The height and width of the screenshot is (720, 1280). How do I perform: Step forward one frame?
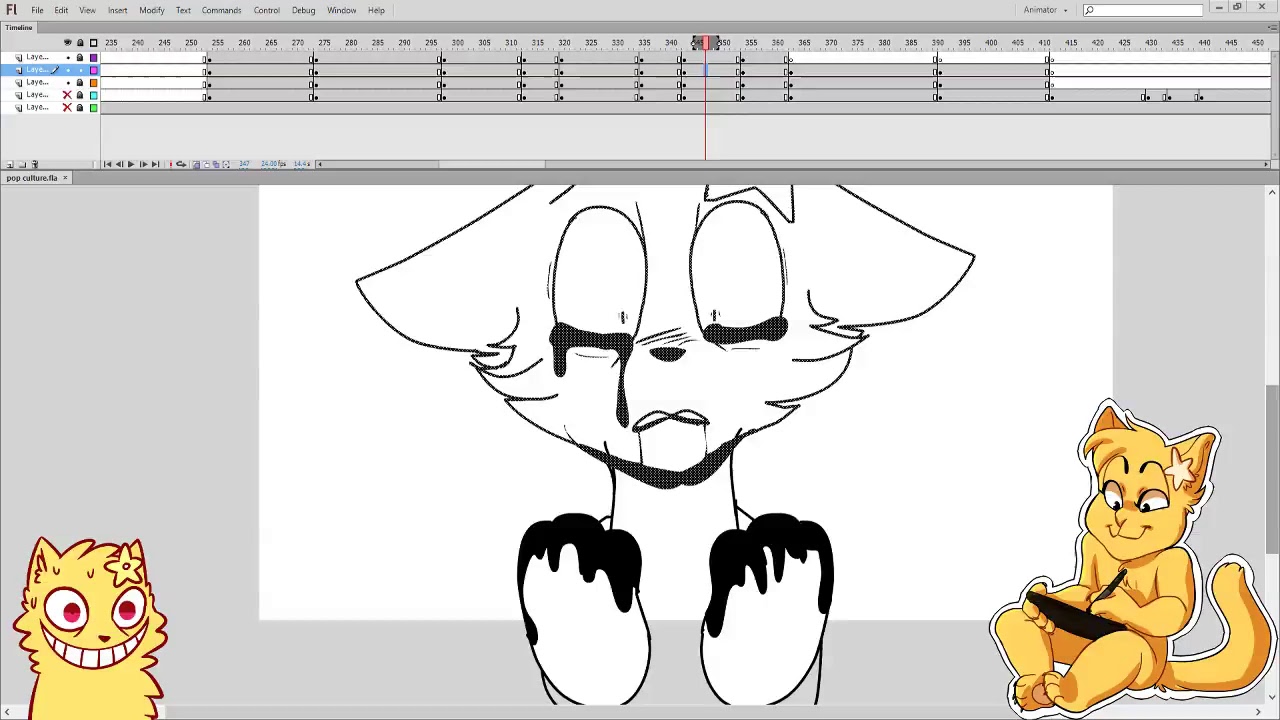click(x=143, y=164)
